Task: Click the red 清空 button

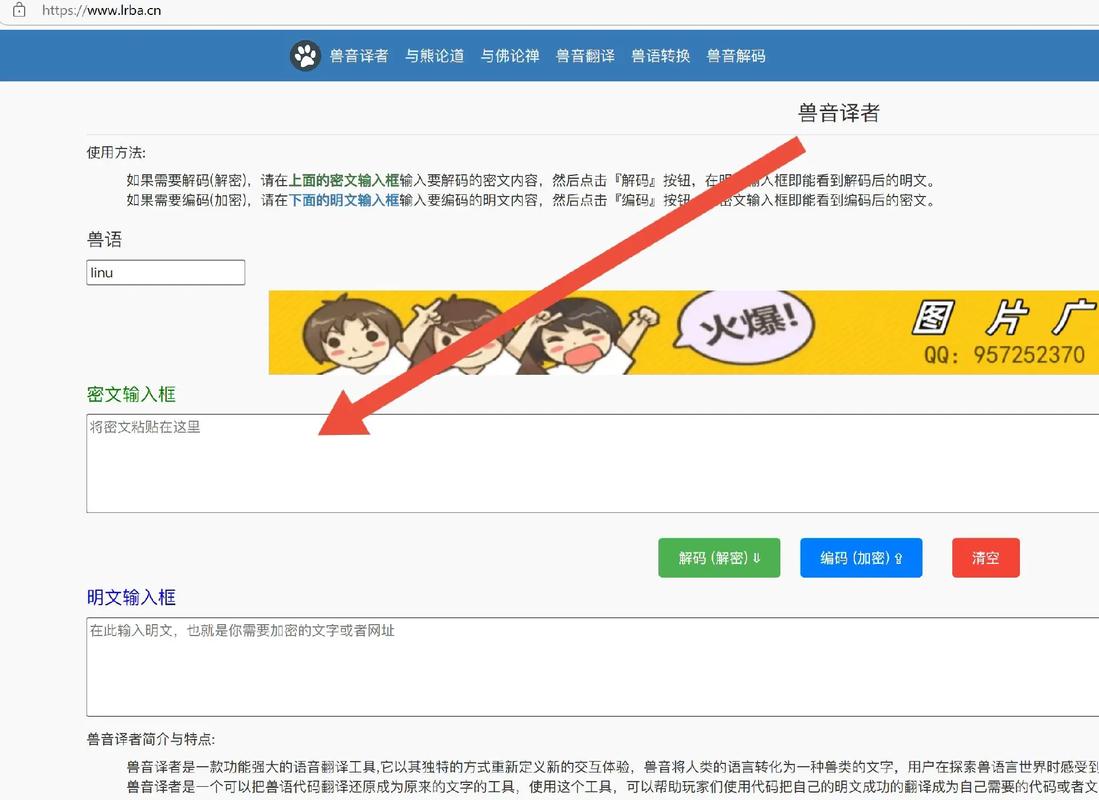Action: point(985,558)
